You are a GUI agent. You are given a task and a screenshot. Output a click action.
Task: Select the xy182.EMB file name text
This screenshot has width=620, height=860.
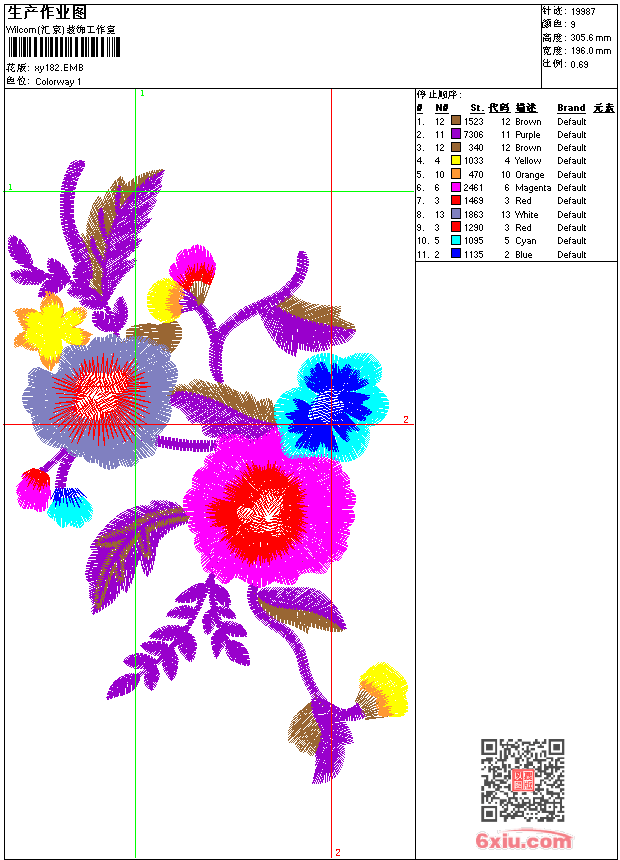[59, 68]
